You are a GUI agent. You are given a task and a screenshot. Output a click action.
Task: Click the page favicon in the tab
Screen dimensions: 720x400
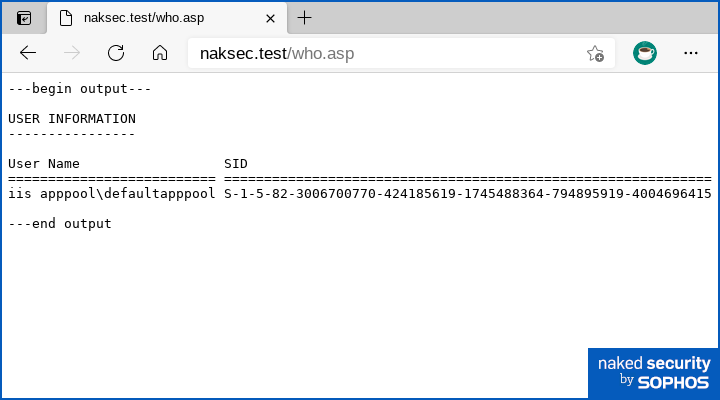(66, 18)
